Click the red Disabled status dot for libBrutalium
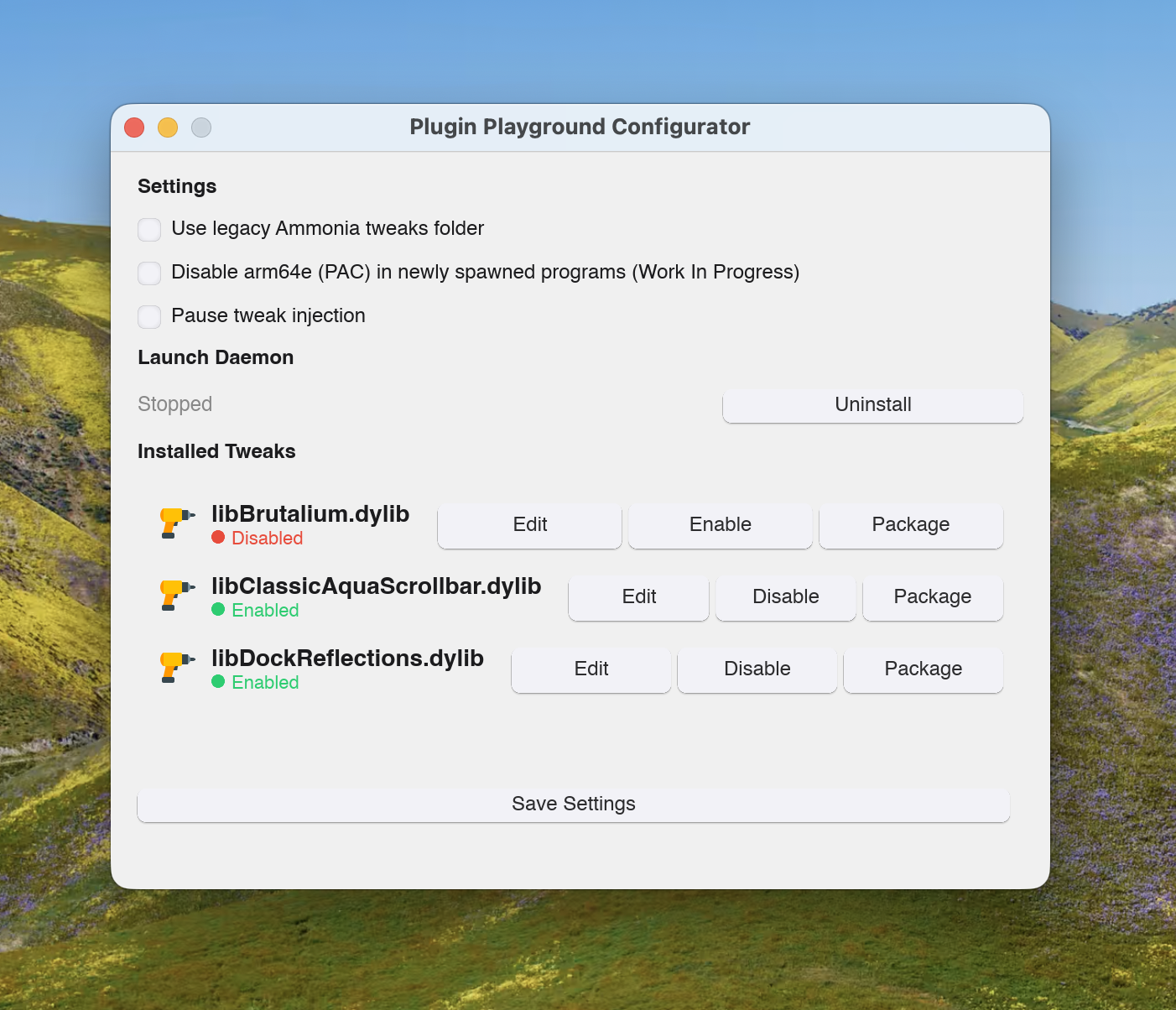 click(x=218, y=538)
